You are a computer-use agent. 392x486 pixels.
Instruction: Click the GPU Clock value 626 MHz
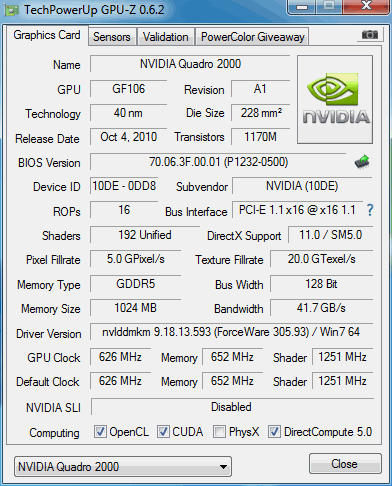120,357
